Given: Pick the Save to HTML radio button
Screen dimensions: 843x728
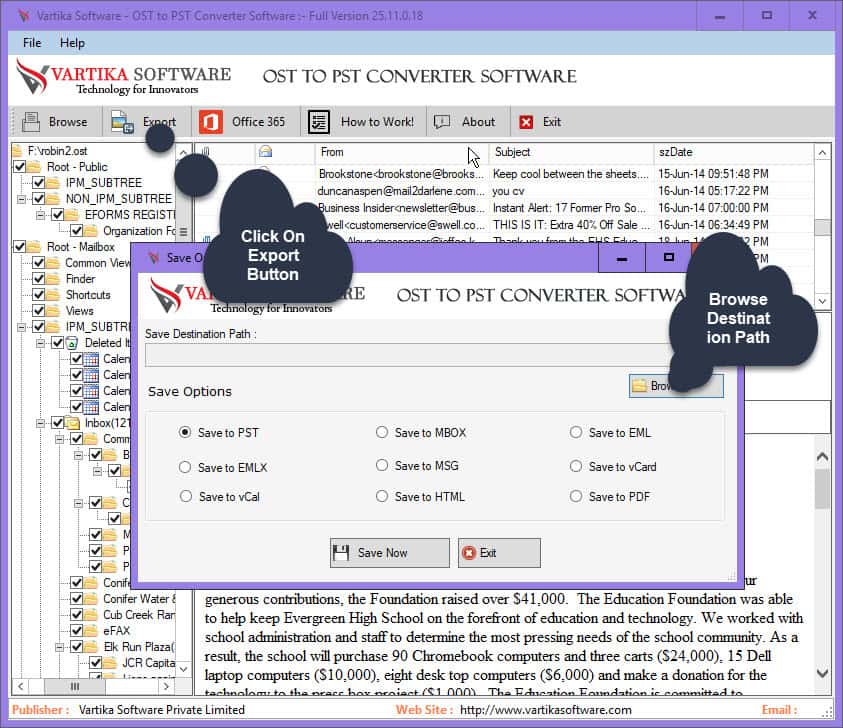Looking at the screenshot, I should pos(382,496).
